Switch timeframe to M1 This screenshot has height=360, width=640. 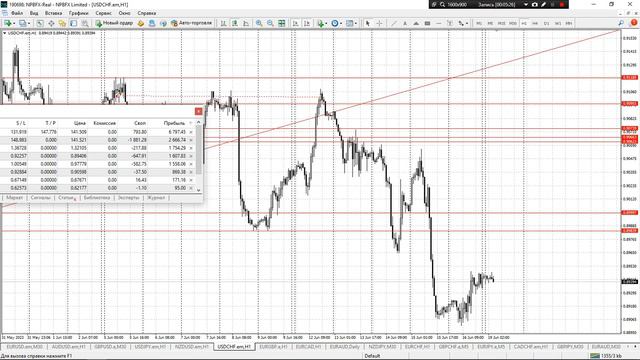479,23
